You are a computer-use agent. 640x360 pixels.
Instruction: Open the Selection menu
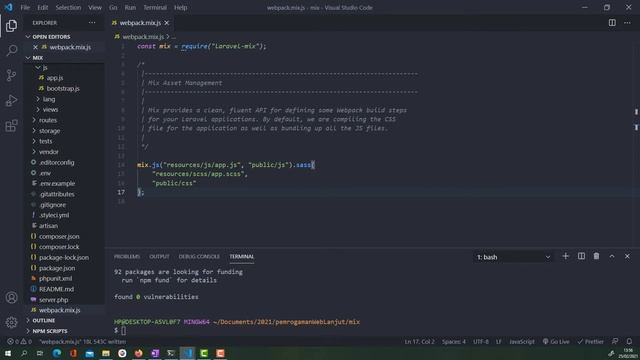click(68, 7)
